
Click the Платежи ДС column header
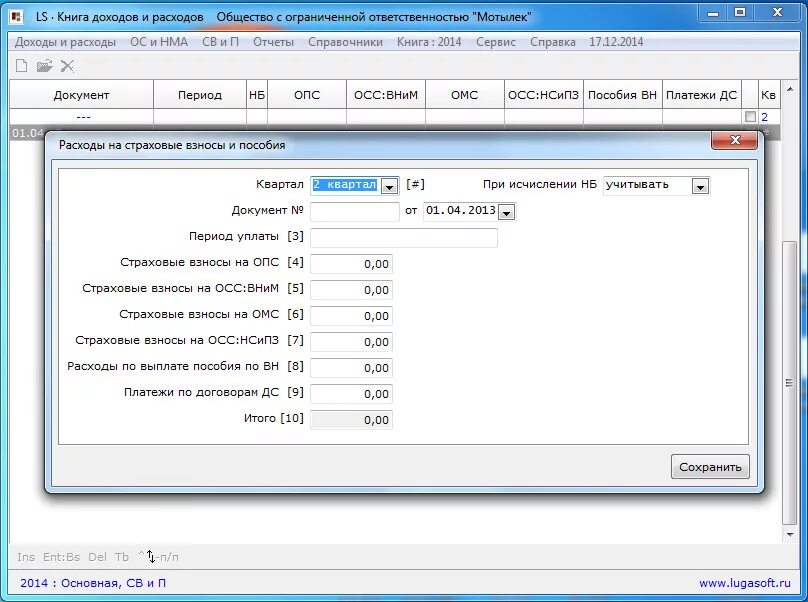point(701,95)
